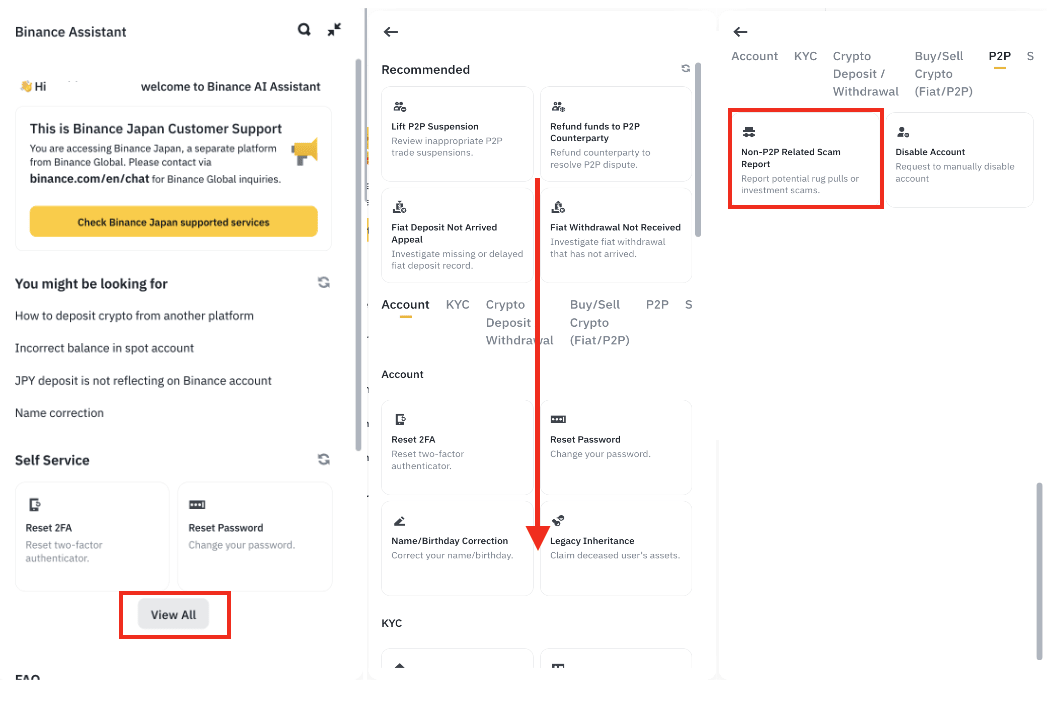
Task: Open the Name/Birthday Correction card
Action: point(457,548)
